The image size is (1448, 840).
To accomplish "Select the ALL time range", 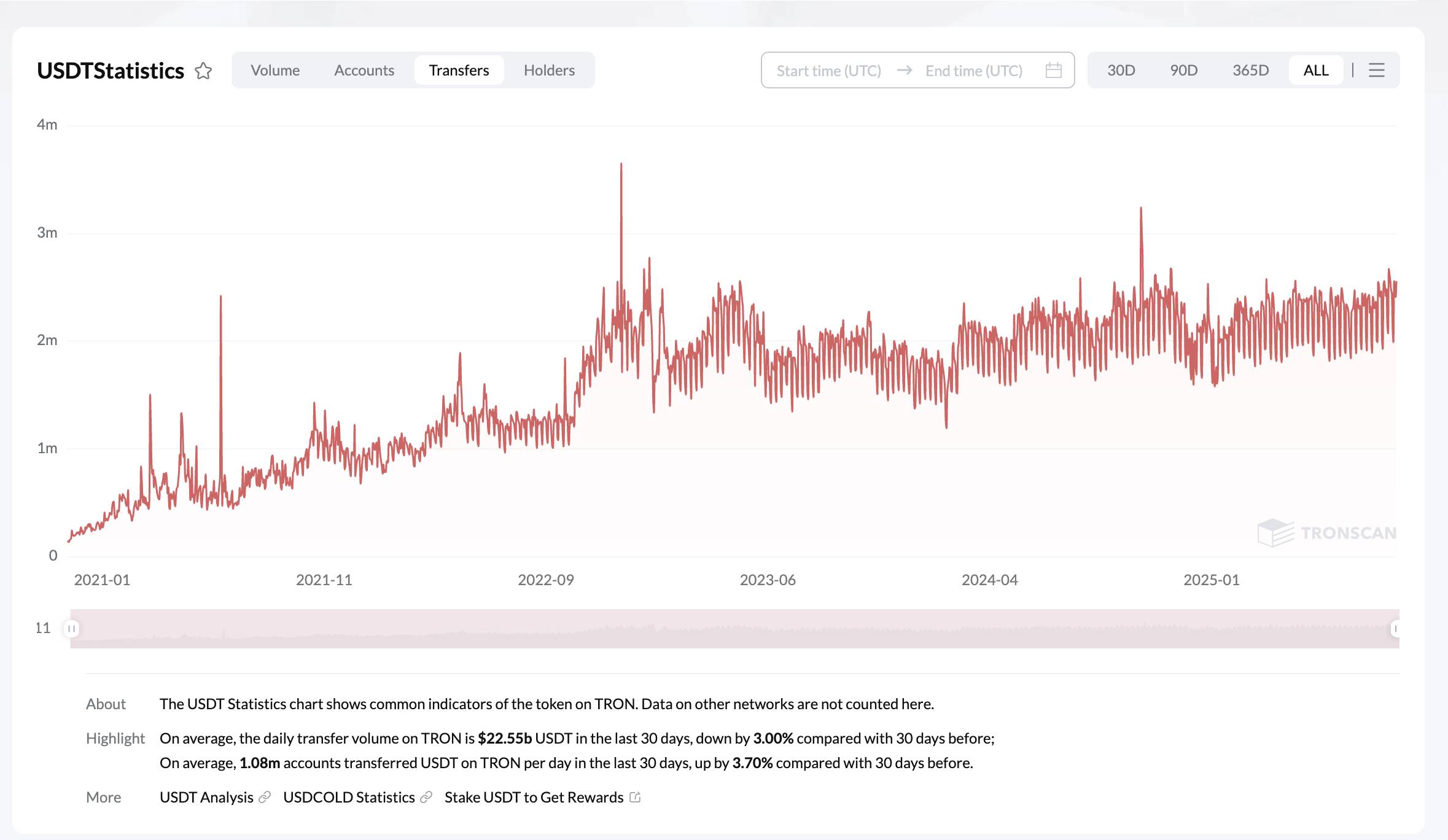I will [1316, 70].
